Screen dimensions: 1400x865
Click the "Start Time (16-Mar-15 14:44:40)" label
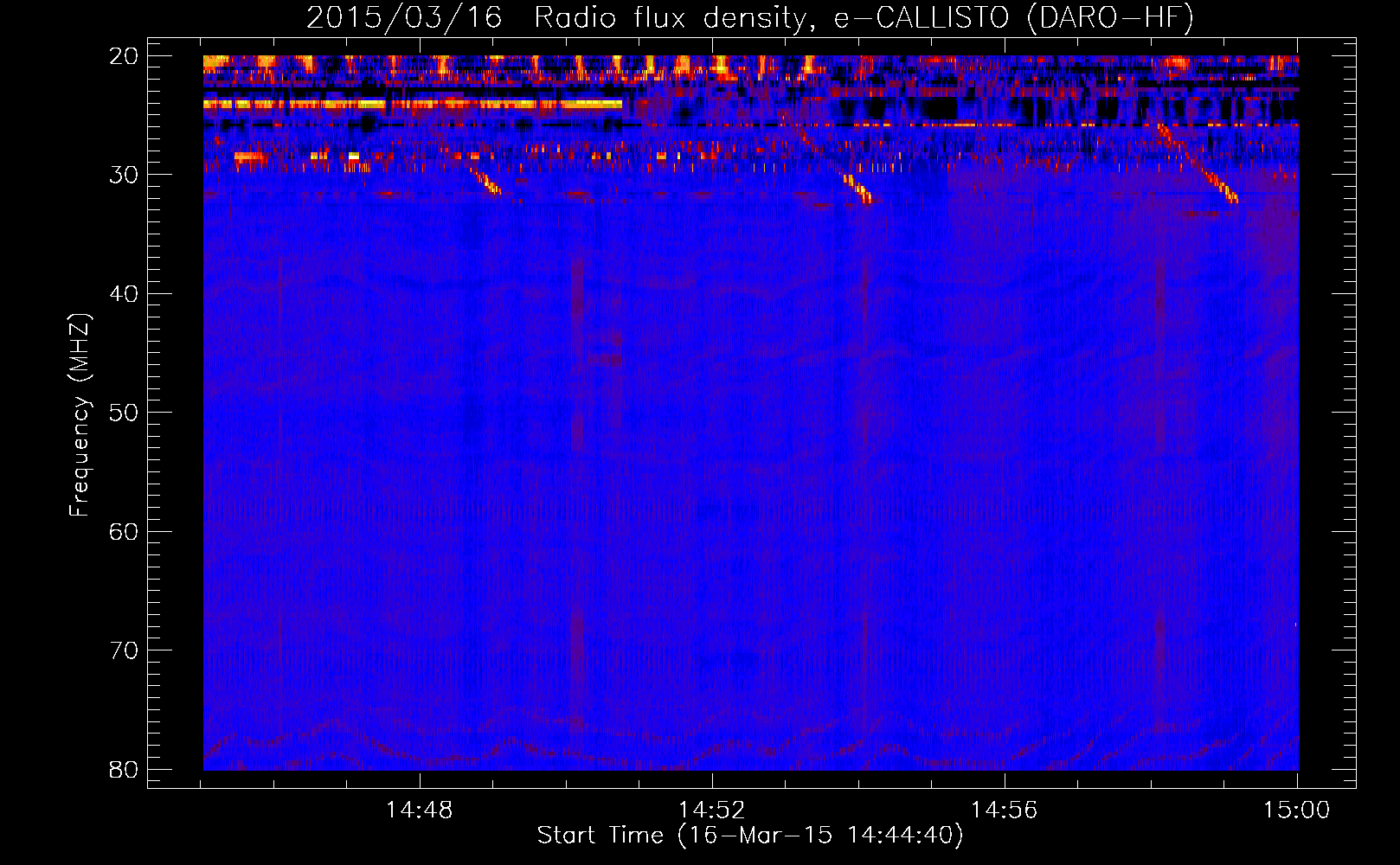coord(750,836)
